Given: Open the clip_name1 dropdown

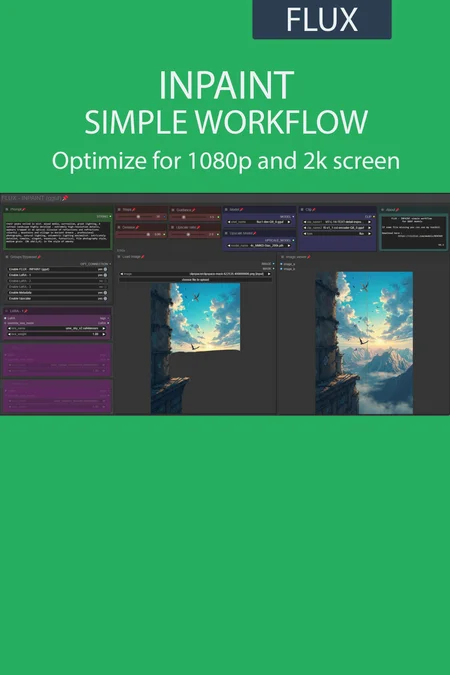Looking at the screenshot, I should pyautogui.click(x=337, y=222).
